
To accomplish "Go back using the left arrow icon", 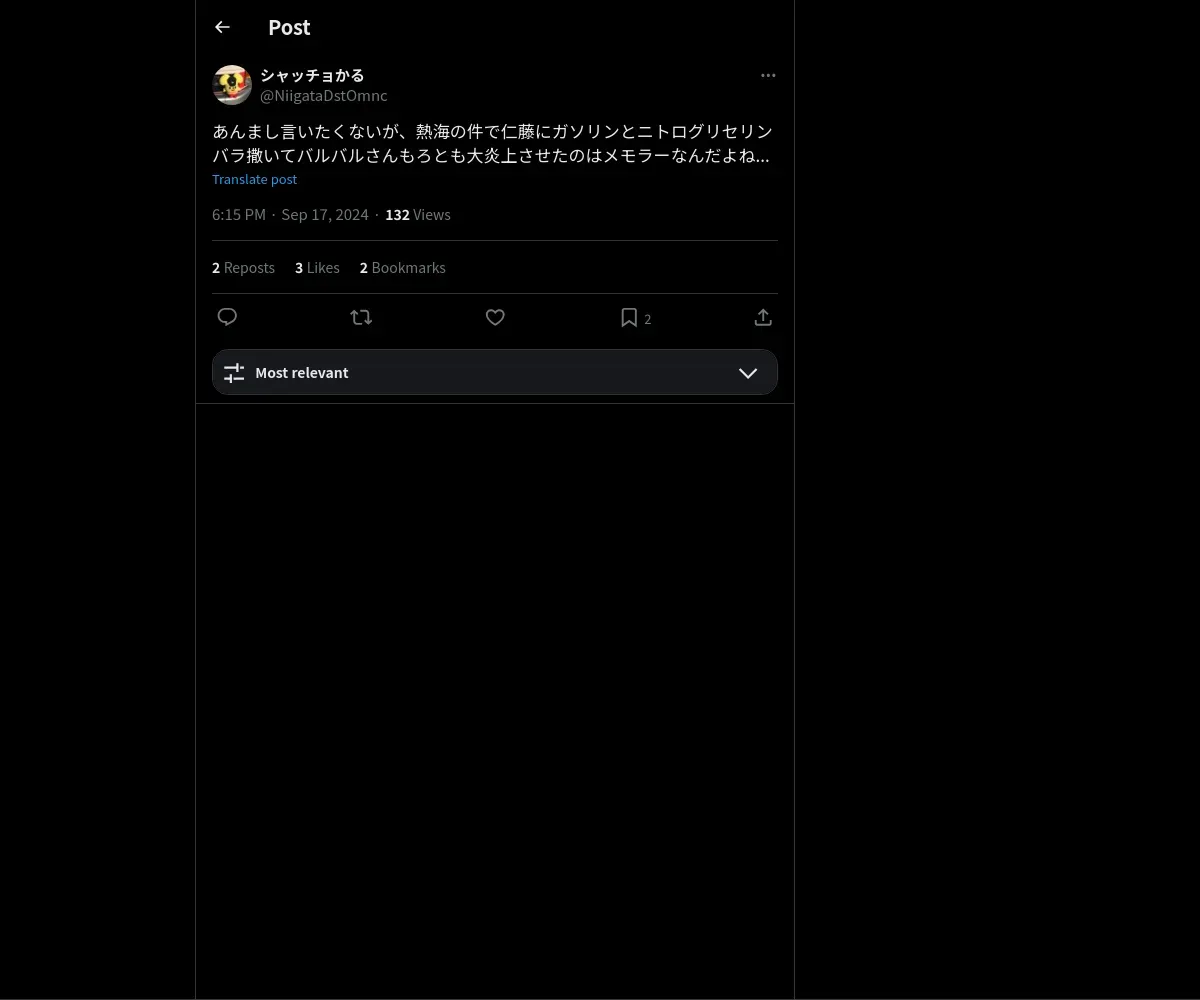I will tap(222, 28).
